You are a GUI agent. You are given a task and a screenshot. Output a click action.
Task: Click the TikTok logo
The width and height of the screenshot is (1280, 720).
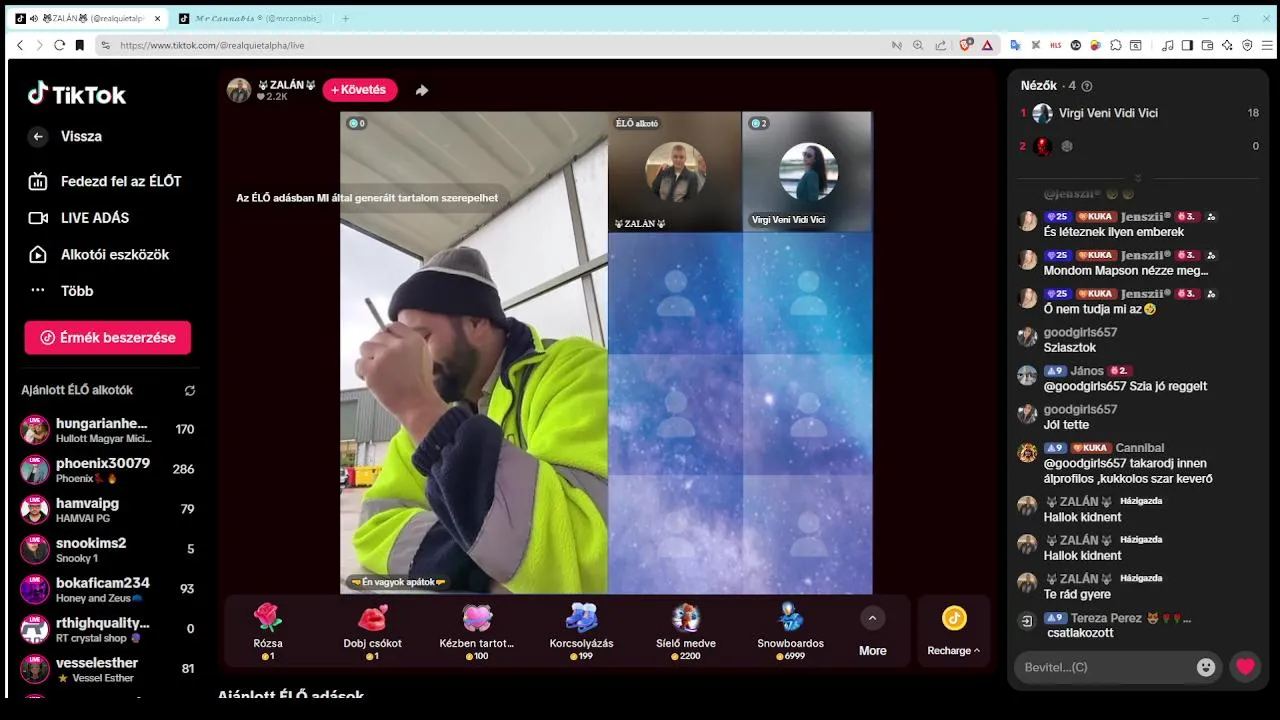point(77,94)
